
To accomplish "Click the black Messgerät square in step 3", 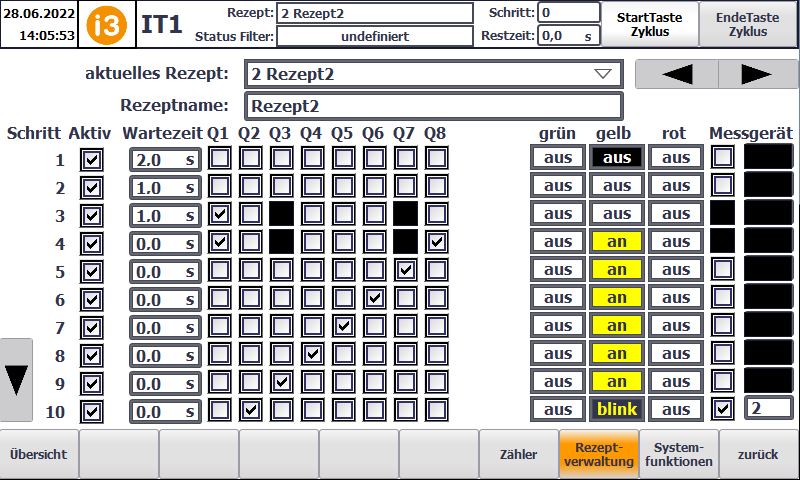I will pyautogui.click(x=722, y=214).
